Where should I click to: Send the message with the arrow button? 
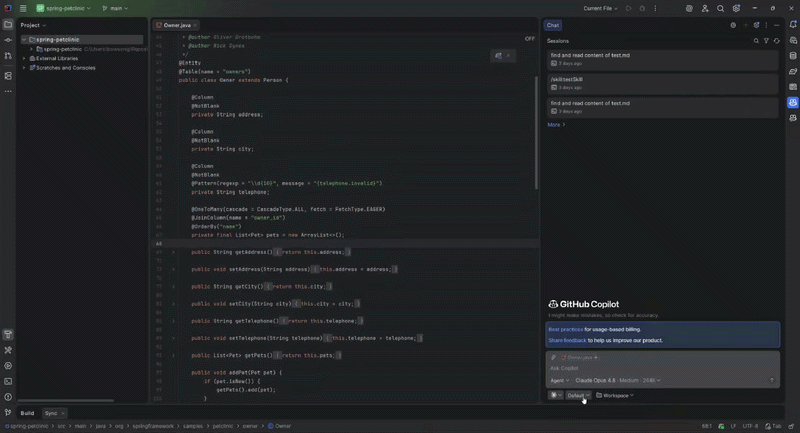point(772,380)
